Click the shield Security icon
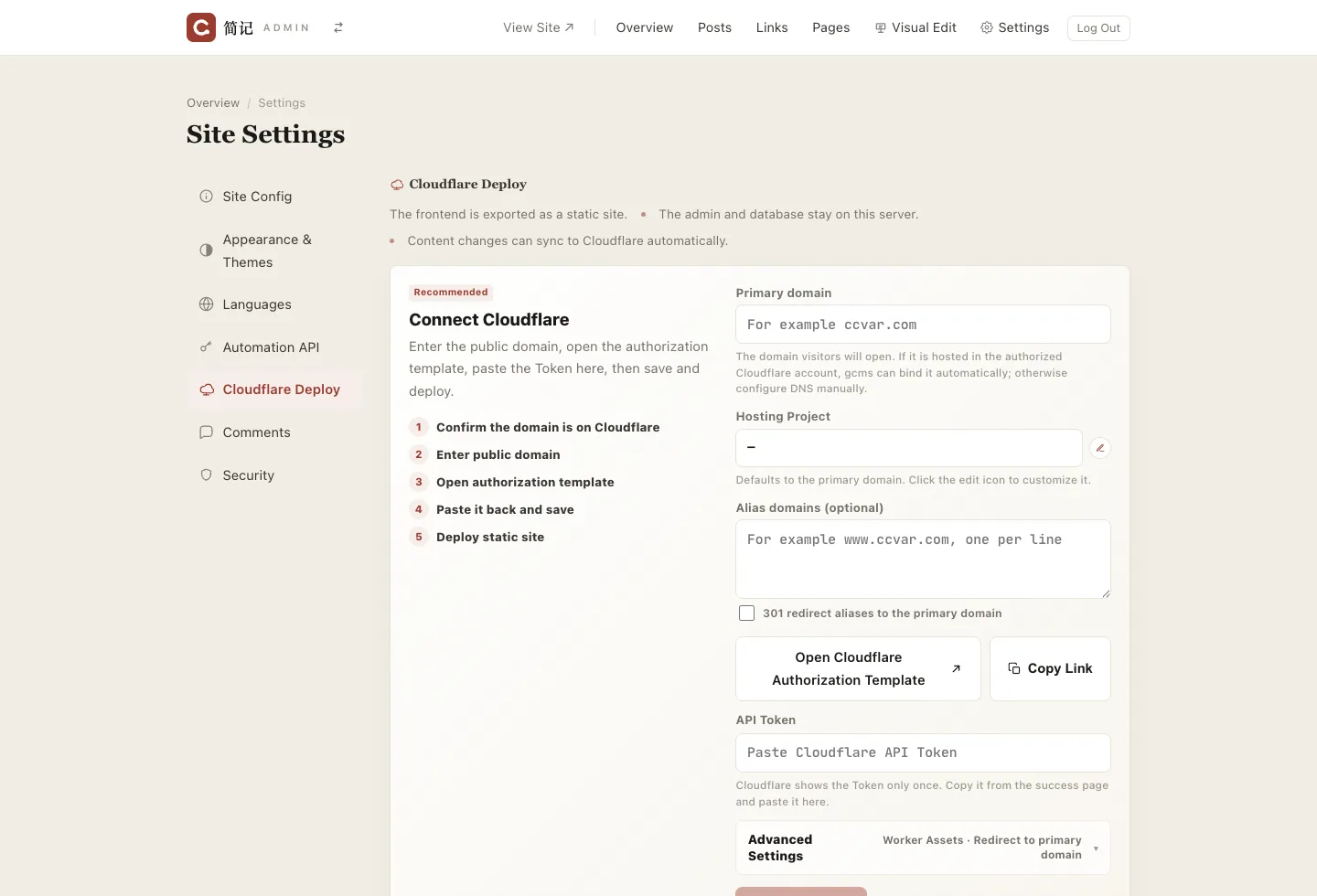Image resolution: width=1317 pixels, height=896 pixels. [206, 475]
